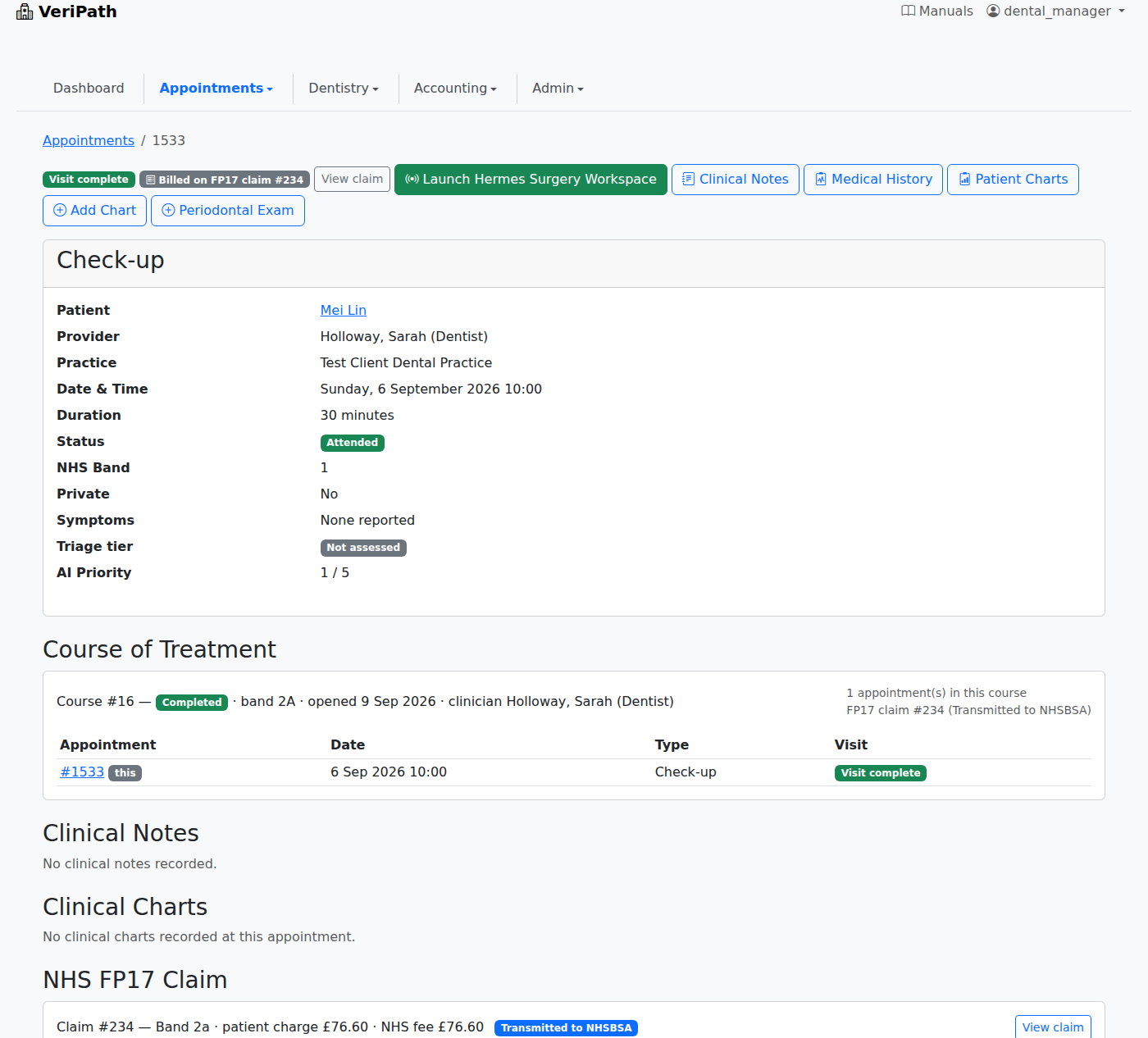Click the Transmitted to NHSBSA badge

pos(566,1028)
